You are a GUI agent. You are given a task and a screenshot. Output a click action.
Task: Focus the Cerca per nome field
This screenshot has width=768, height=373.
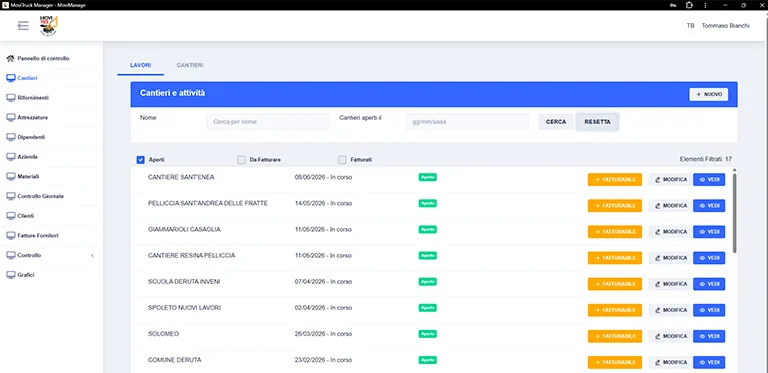click(268, 121)
